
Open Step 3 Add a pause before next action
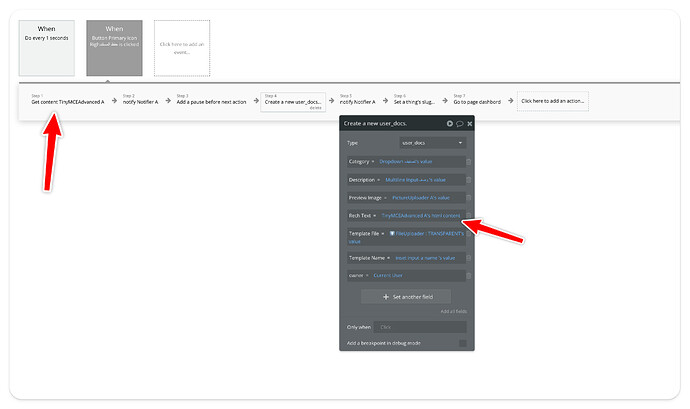pyautogui.click(x=211, y=99)
